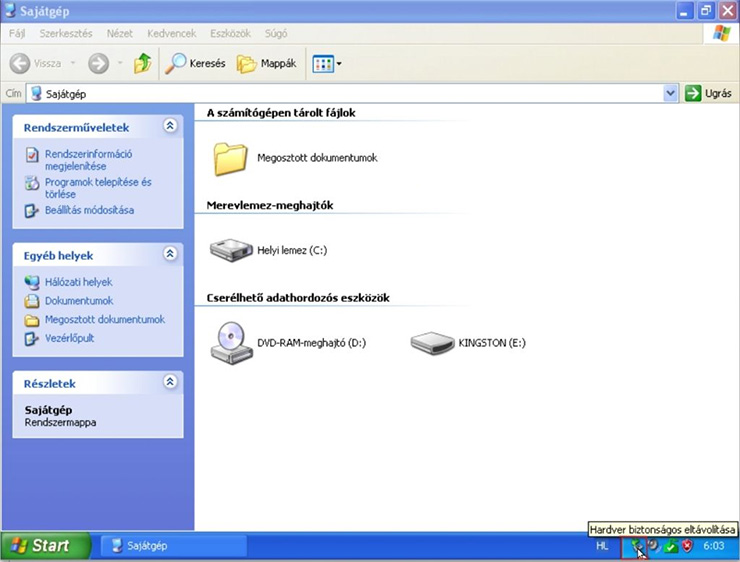
Task: Open the Vissza back history dropdown arrow
Action: click(x=73, y=63)
